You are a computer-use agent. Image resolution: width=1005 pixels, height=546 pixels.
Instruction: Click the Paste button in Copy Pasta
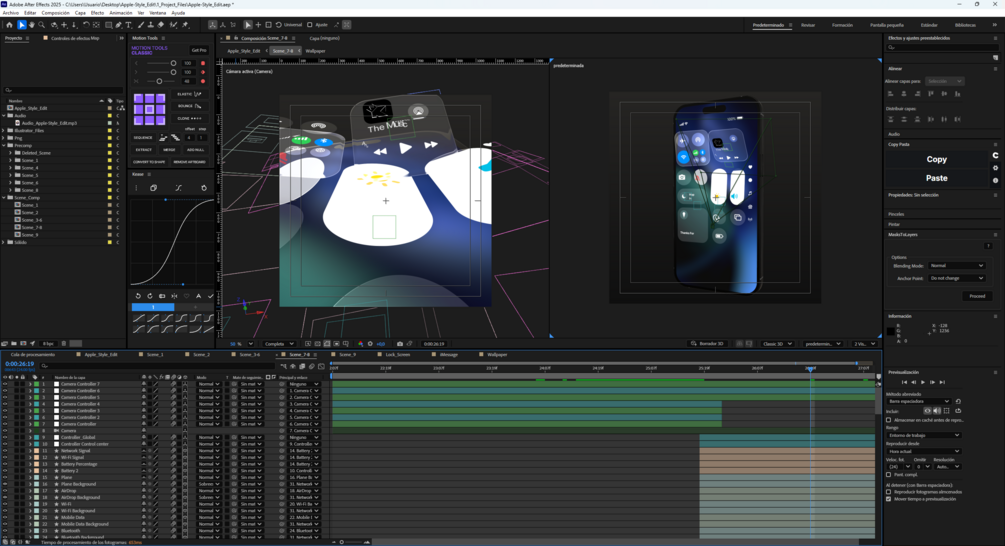936,178
